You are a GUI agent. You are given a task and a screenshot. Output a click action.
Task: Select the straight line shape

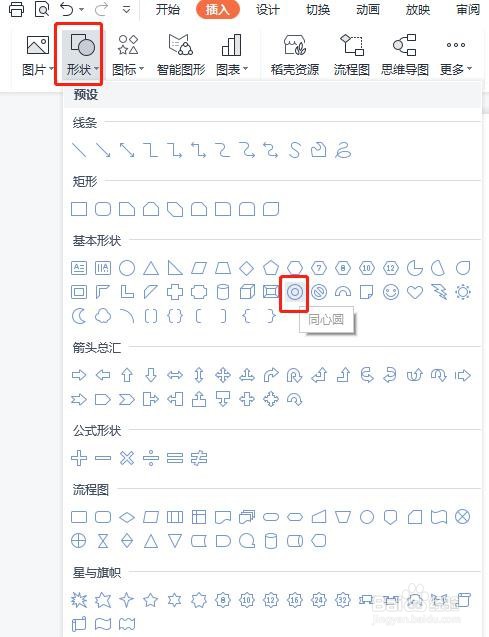[79, 150]
